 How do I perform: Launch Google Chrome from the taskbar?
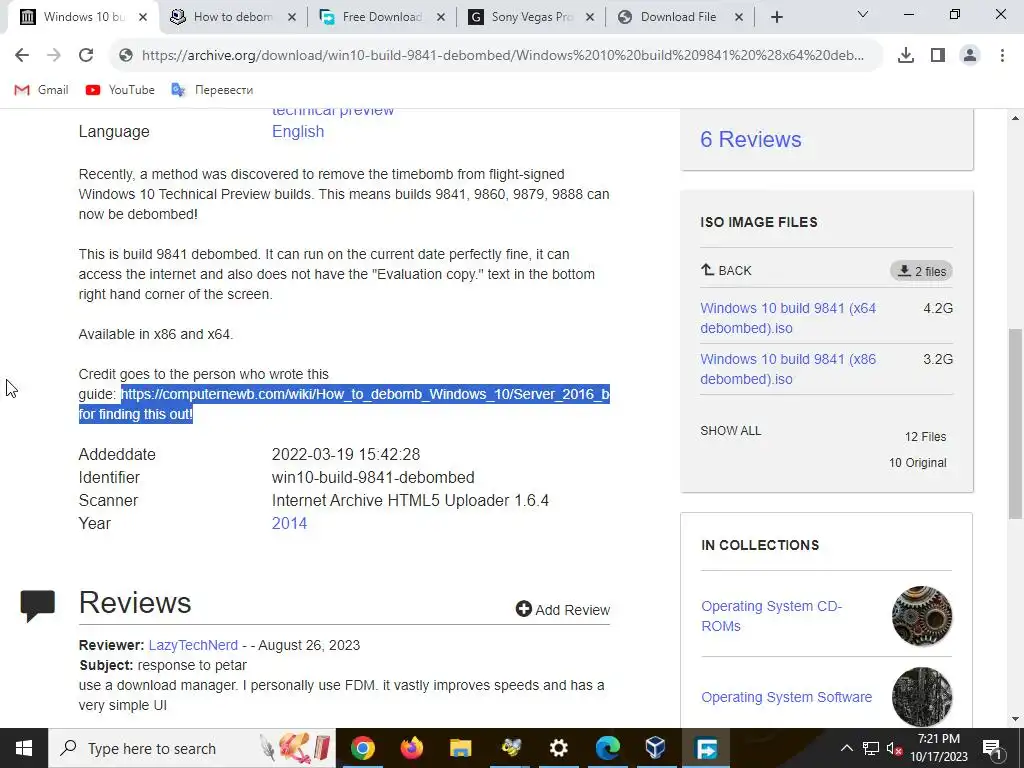point(362,748)
